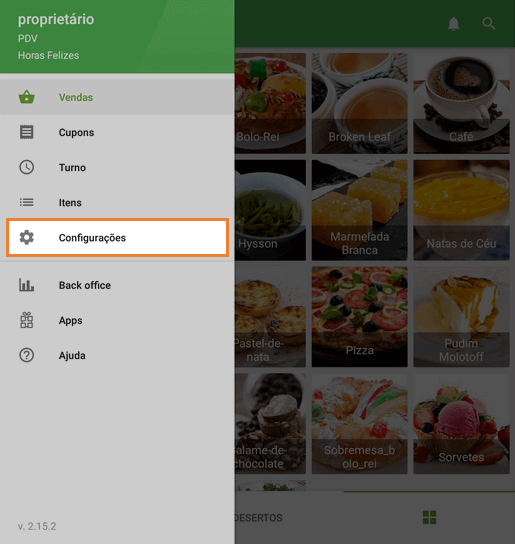The height and width of the screenshot is (544, 515).
Task: Select the Back office menu entry
Action: point(117,285)
